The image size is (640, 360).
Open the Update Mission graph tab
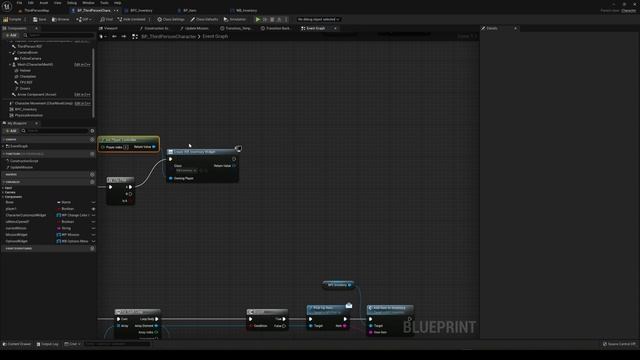[194, 28]
